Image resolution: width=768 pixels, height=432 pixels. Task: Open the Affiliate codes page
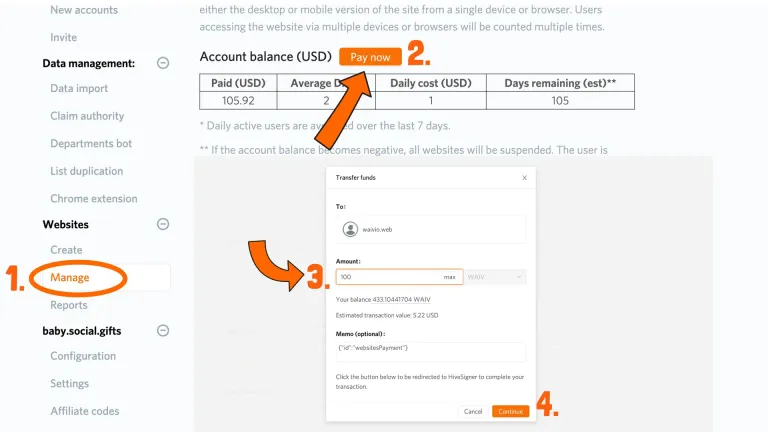(x=85, y=411)
